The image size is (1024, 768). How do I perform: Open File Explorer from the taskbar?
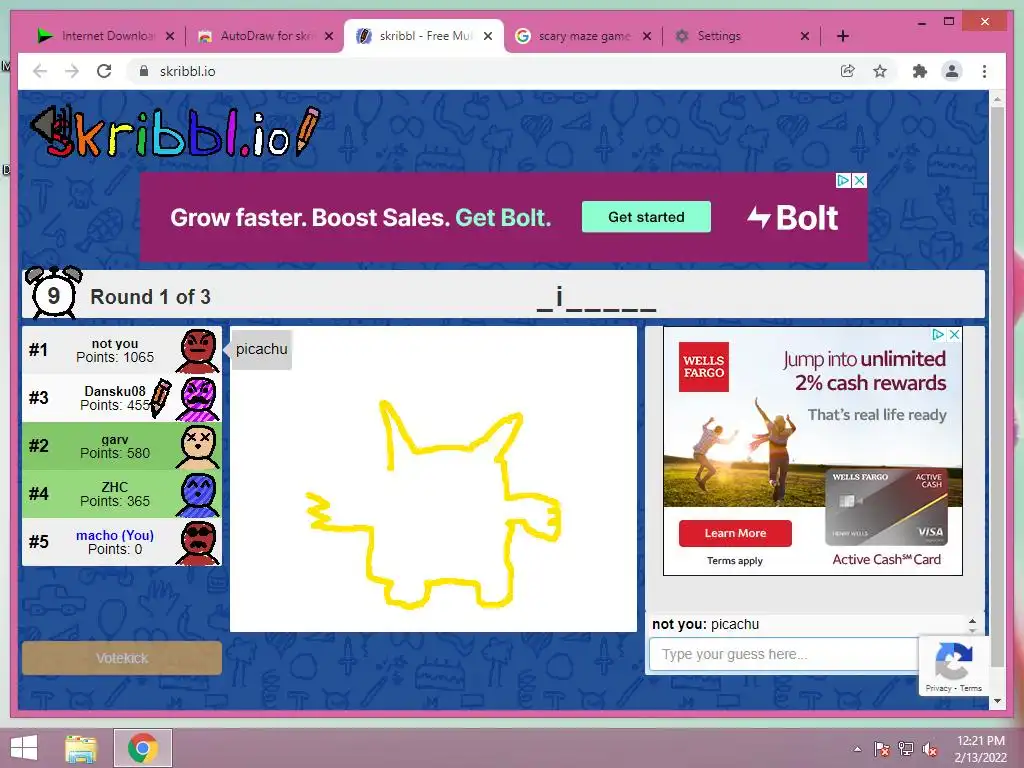81,748
